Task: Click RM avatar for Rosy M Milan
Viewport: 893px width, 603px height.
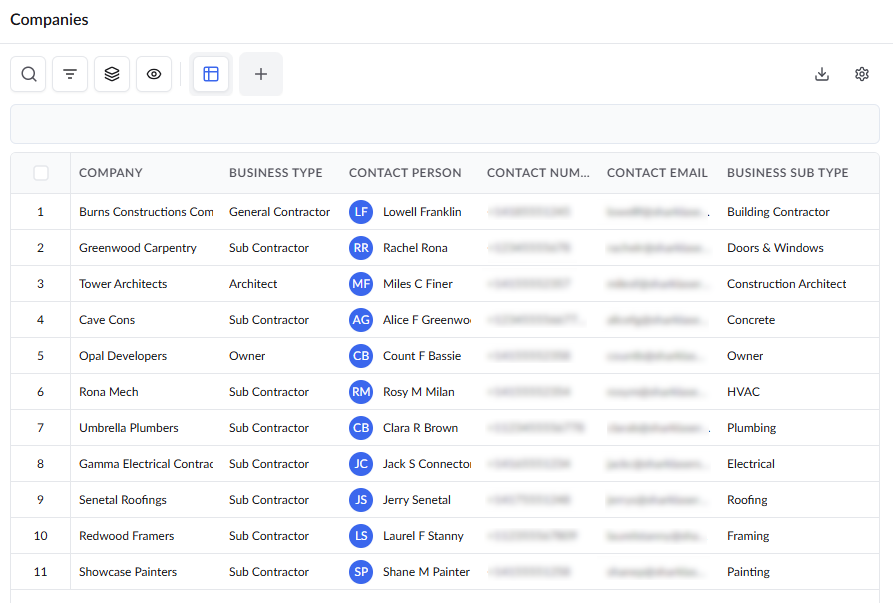Action: point(361,392)
